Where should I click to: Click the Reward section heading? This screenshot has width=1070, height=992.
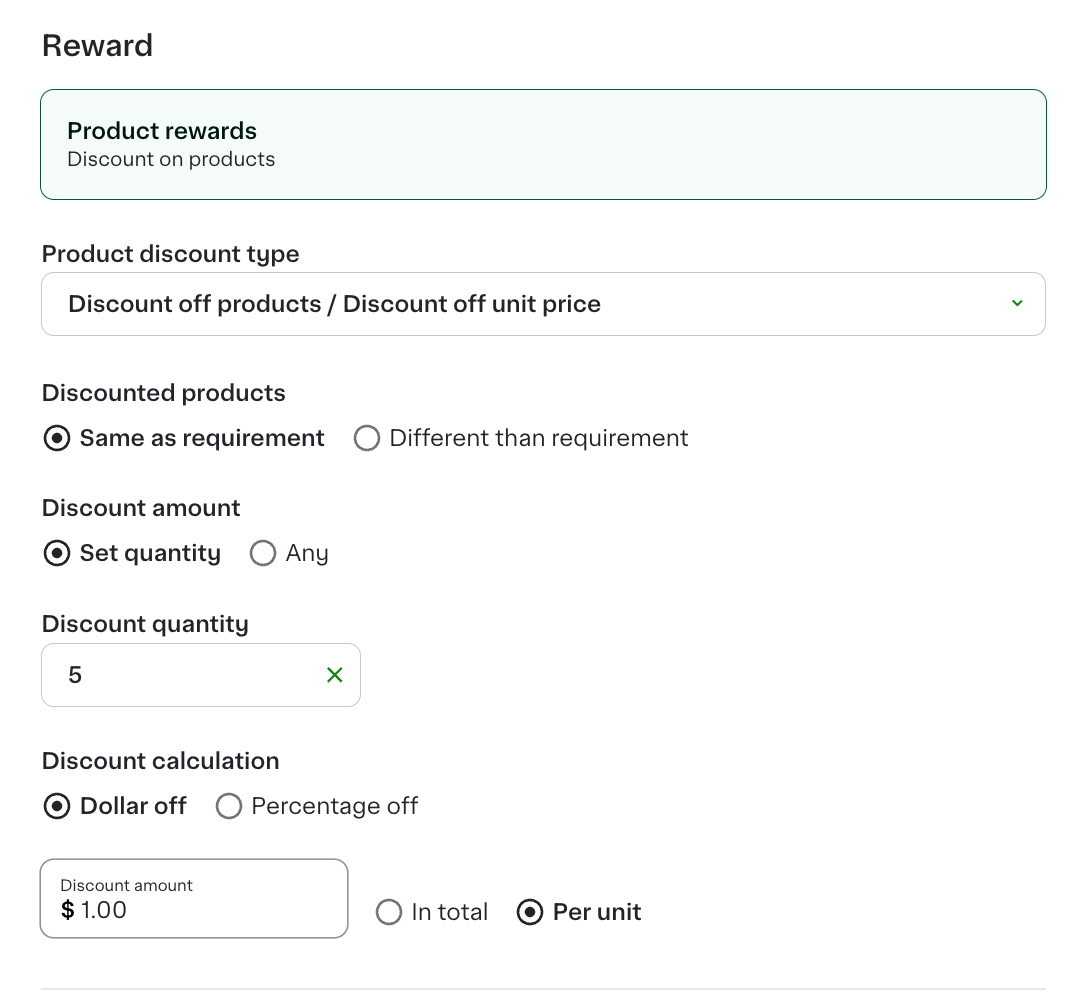[x=97, y=45]
